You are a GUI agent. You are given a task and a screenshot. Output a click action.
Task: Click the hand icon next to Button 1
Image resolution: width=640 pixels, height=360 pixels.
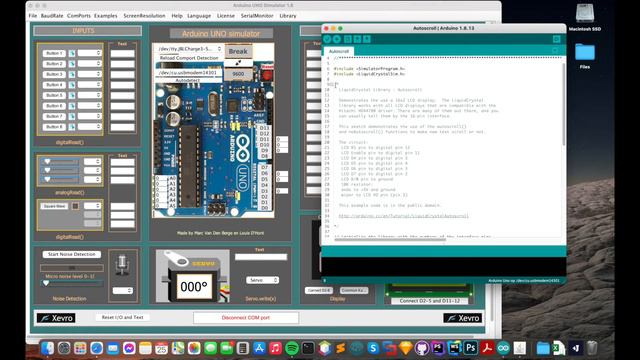tap(72, 53)
